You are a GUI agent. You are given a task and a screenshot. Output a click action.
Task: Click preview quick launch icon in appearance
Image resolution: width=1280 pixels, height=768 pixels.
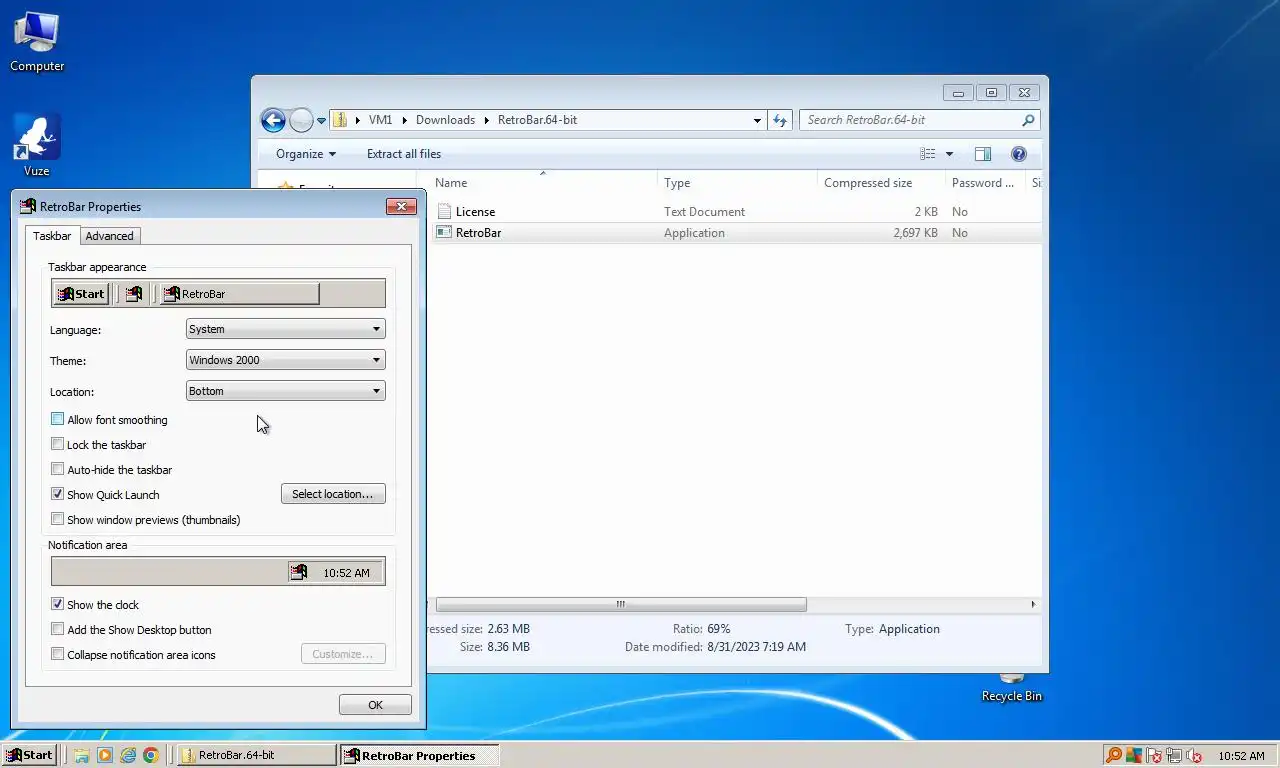(134, 294)
